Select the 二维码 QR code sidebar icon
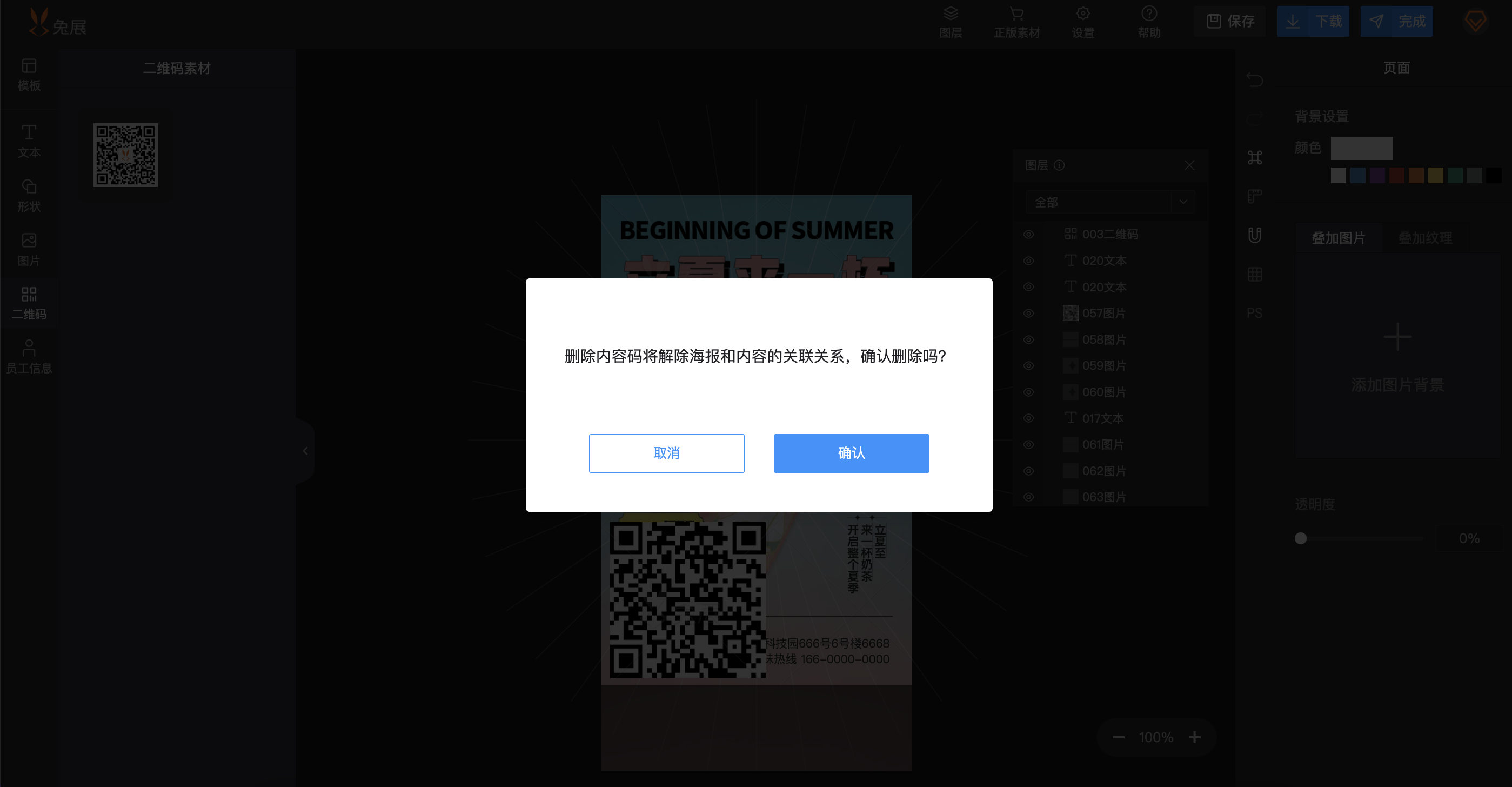 (29, 303)
